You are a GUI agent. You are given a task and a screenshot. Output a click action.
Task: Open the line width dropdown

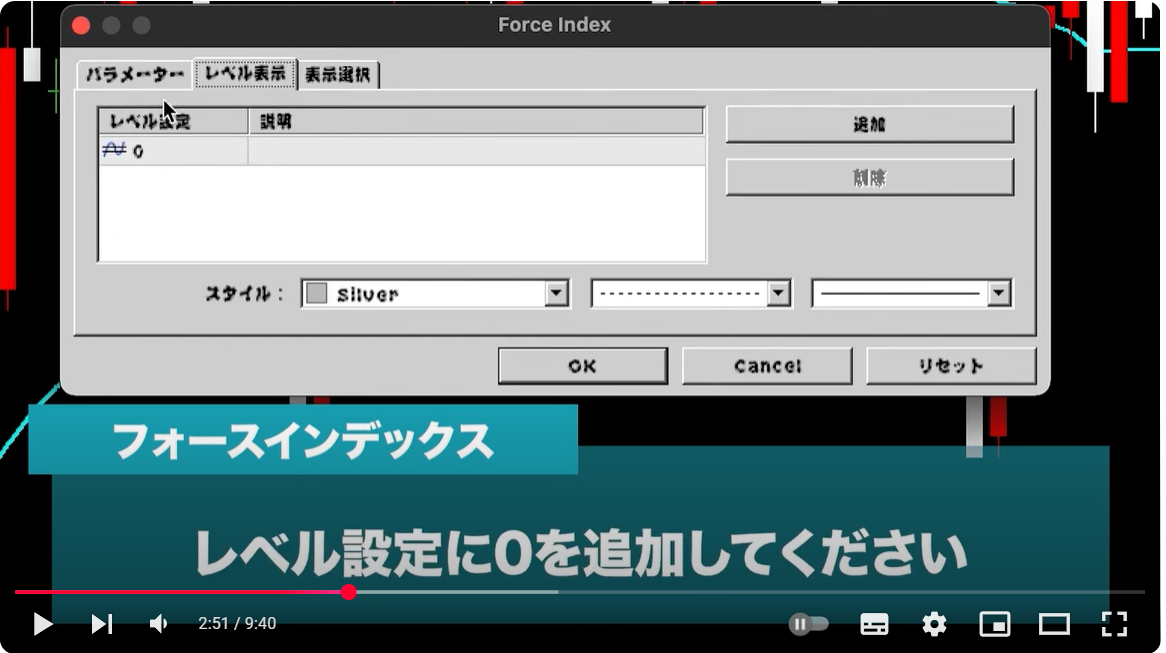pos(998,294)
